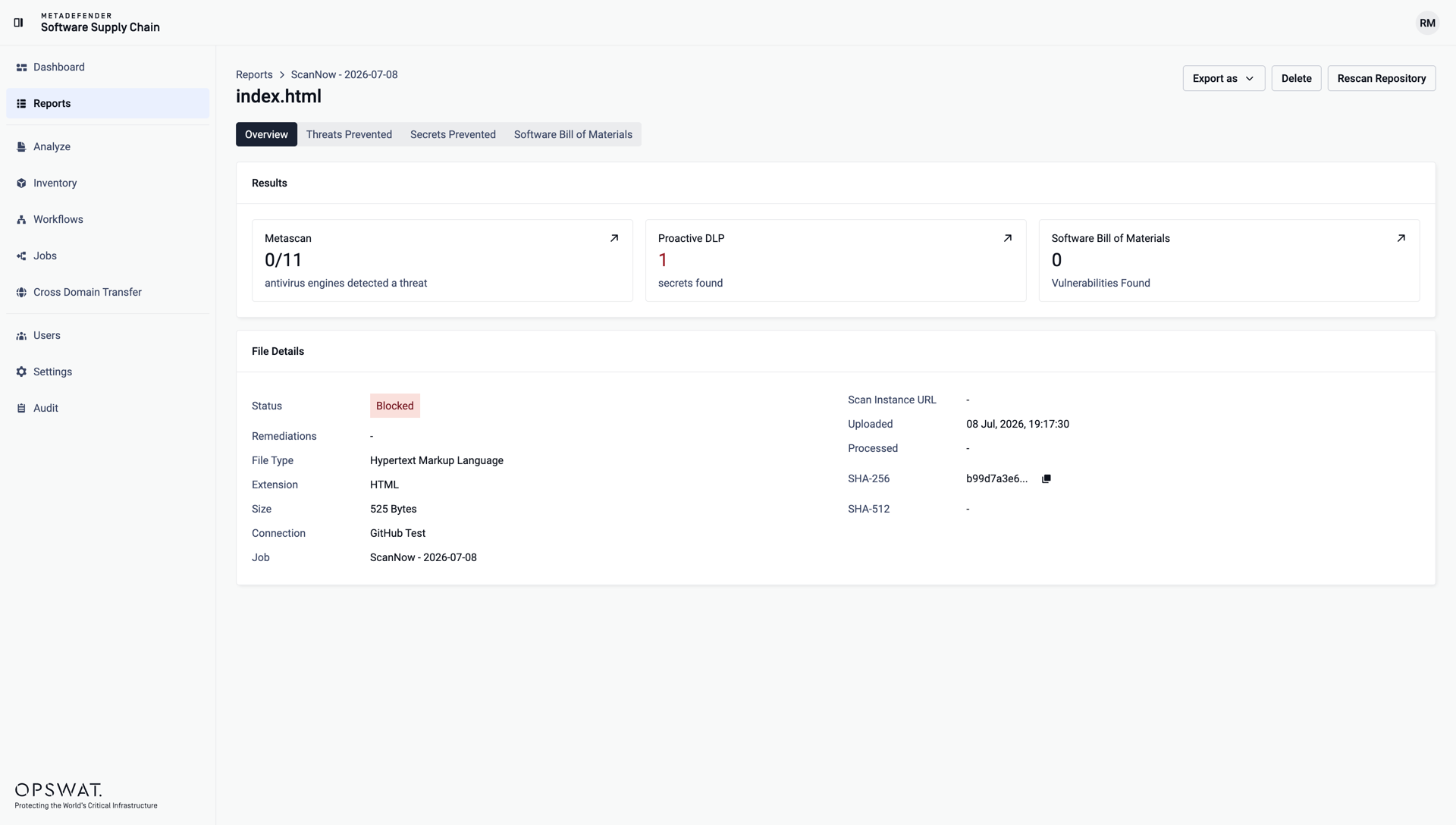Click the MetaDefender Software Supply Chain title
Screen dimensions: 1456x825
pos(100,23)
